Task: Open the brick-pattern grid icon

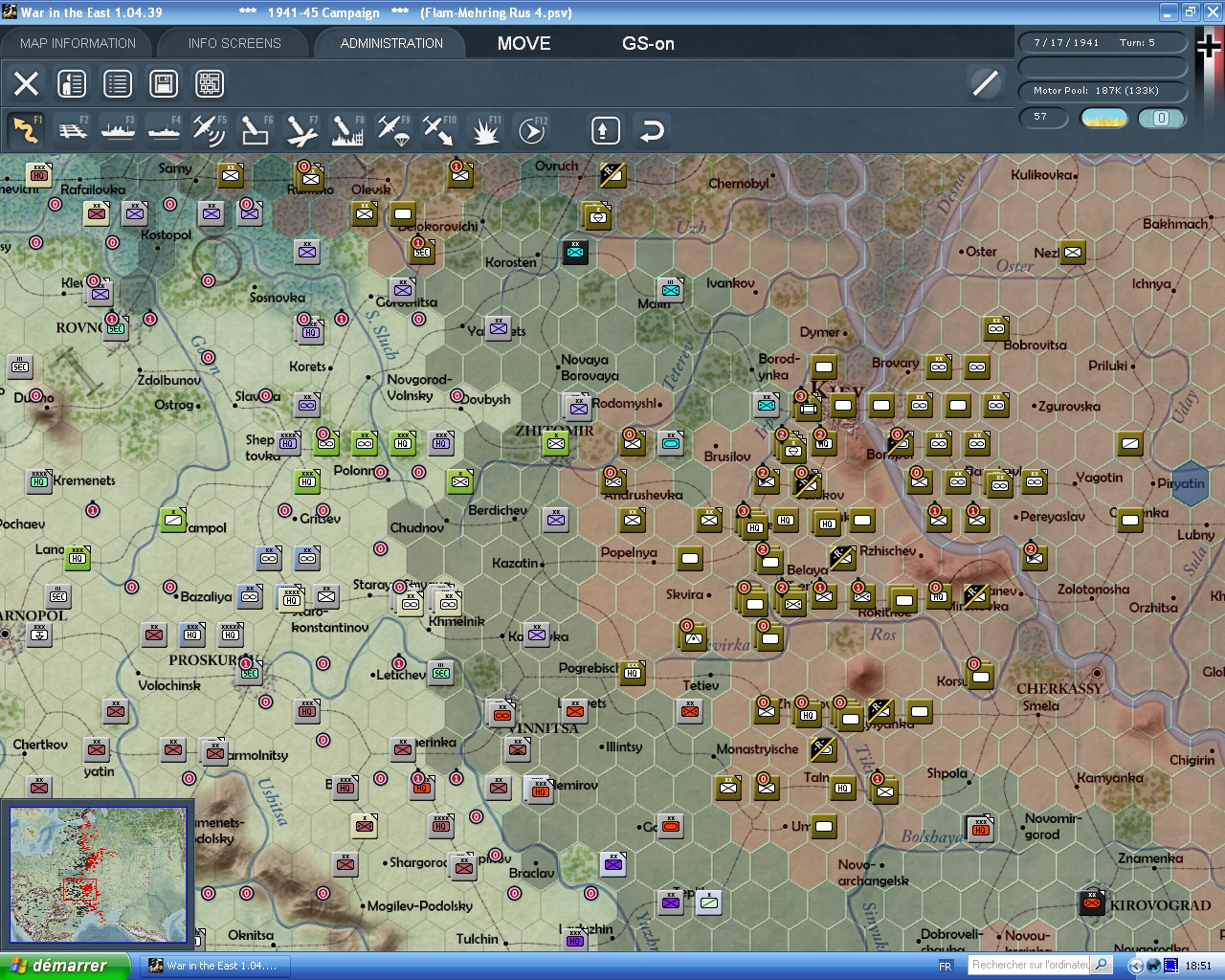Action: [x=210, y=83]
